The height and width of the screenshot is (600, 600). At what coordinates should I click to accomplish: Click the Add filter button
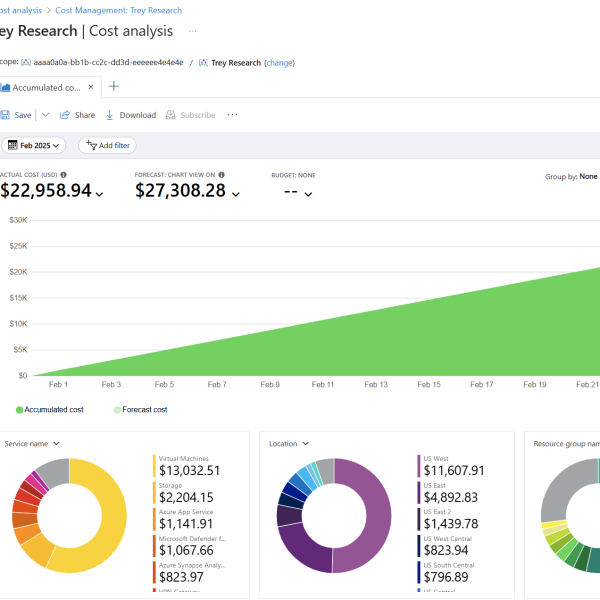[108, 145]
